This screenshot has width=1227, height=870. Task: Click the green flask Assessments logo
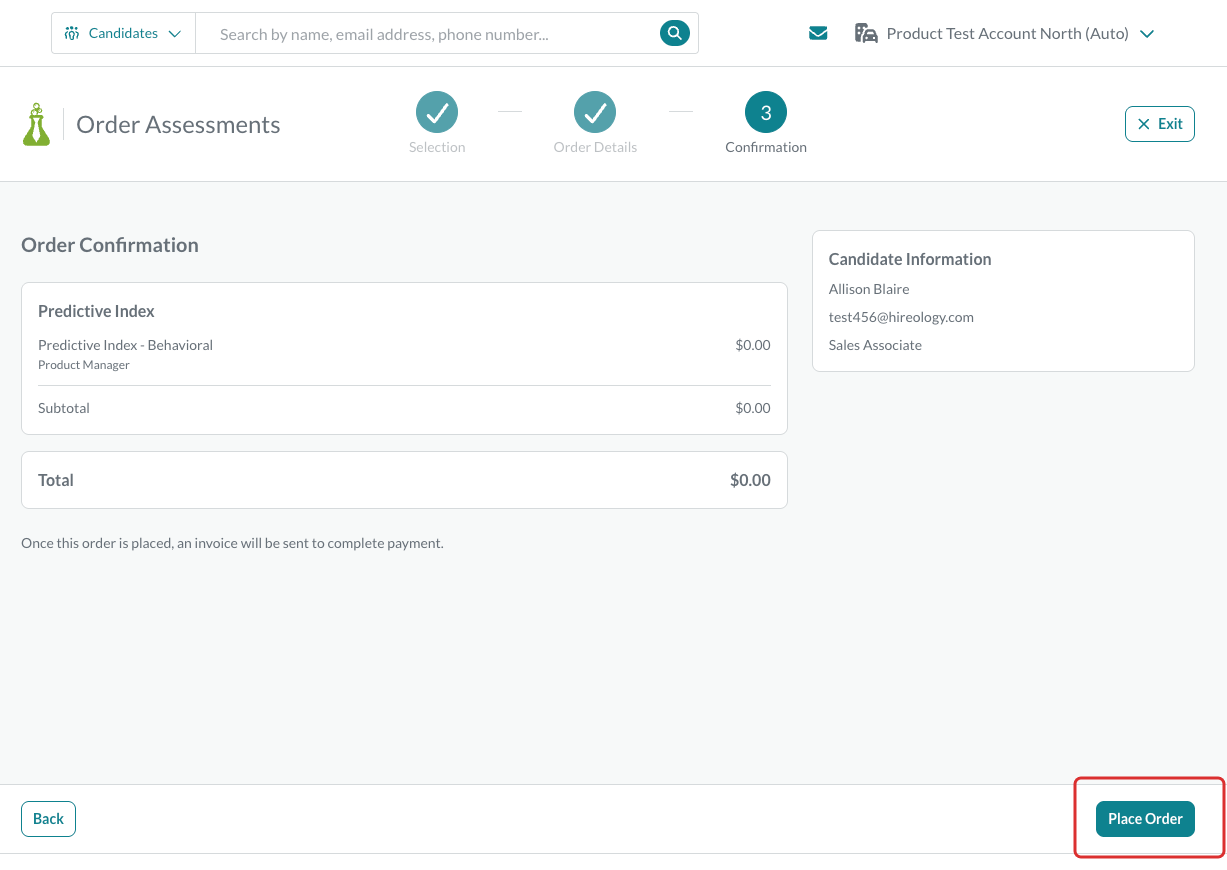point(36,124)
